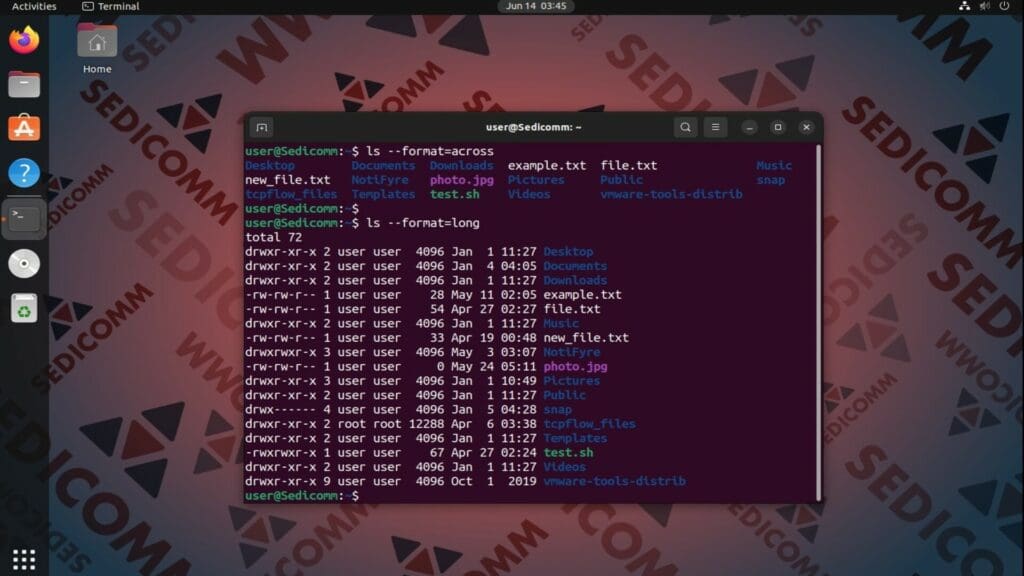The image size is (1024, 576).
Task: Click test.sh in the long listing
Action: 568,453
